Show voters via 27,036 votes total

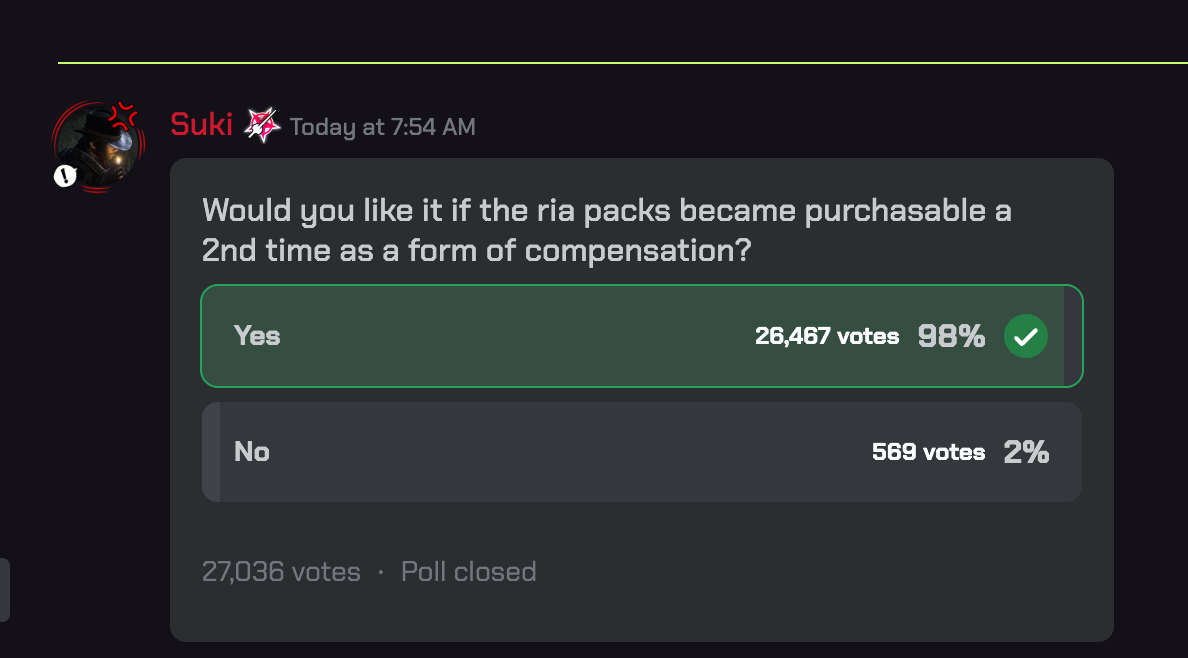point(281,572)
